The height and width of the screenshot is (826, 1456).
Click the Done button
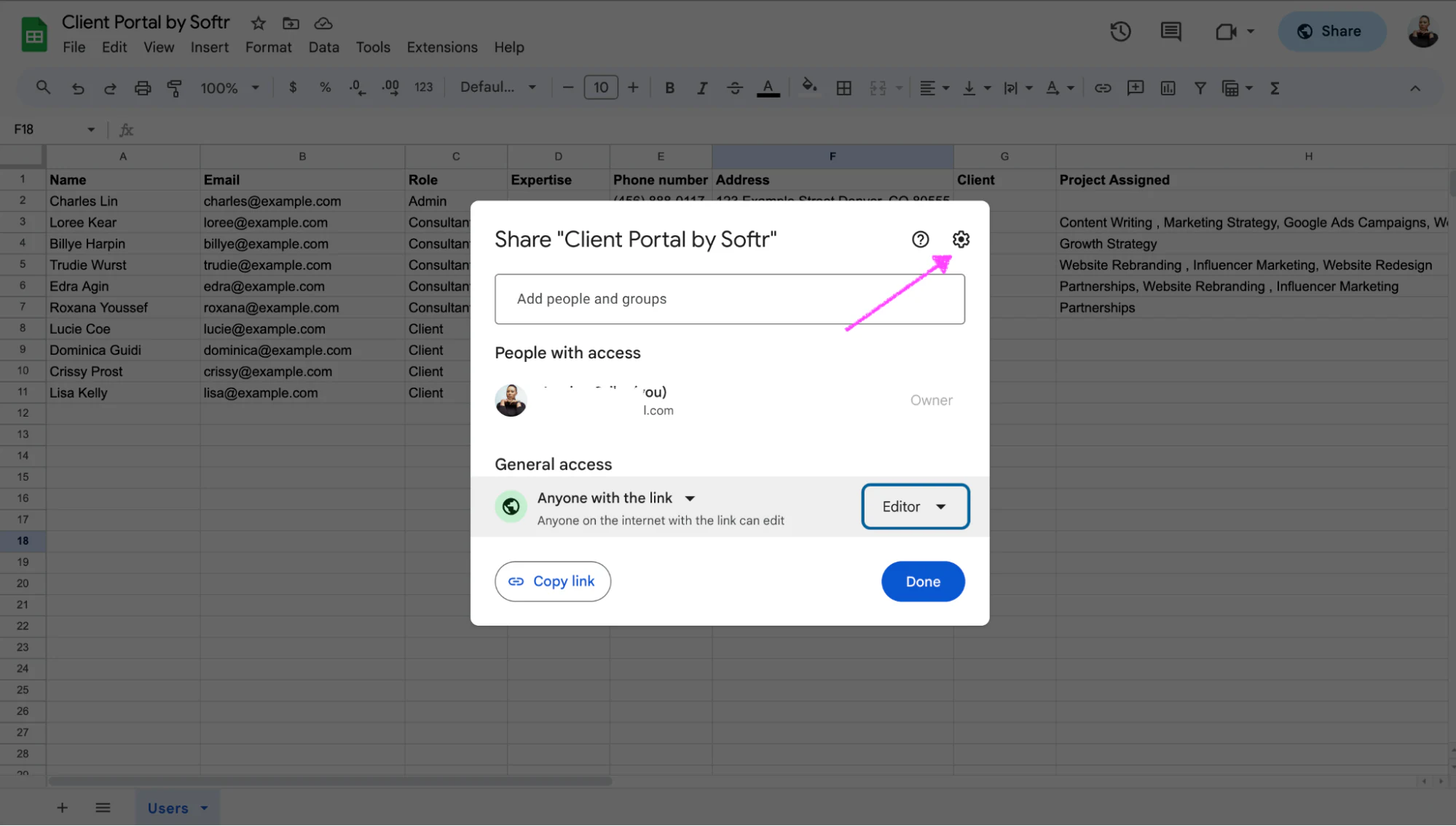[923, 581]
